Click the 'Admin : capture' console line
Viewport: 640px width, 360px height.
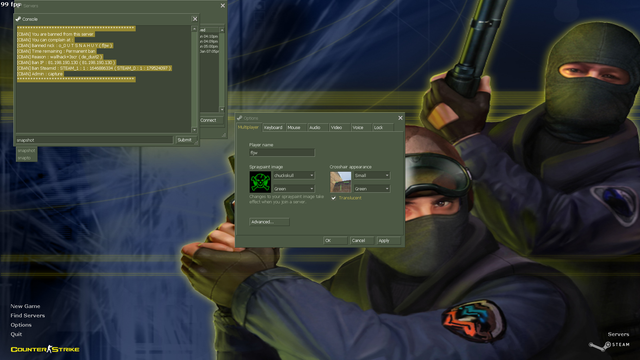coord(40,74)
